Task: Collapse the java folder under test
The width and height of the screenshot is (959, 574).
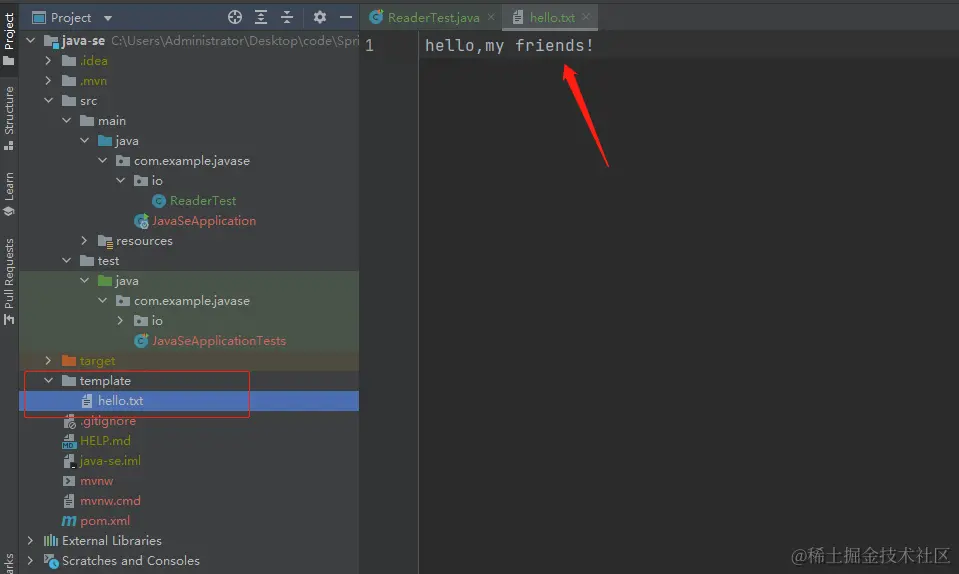Action: 84,281
